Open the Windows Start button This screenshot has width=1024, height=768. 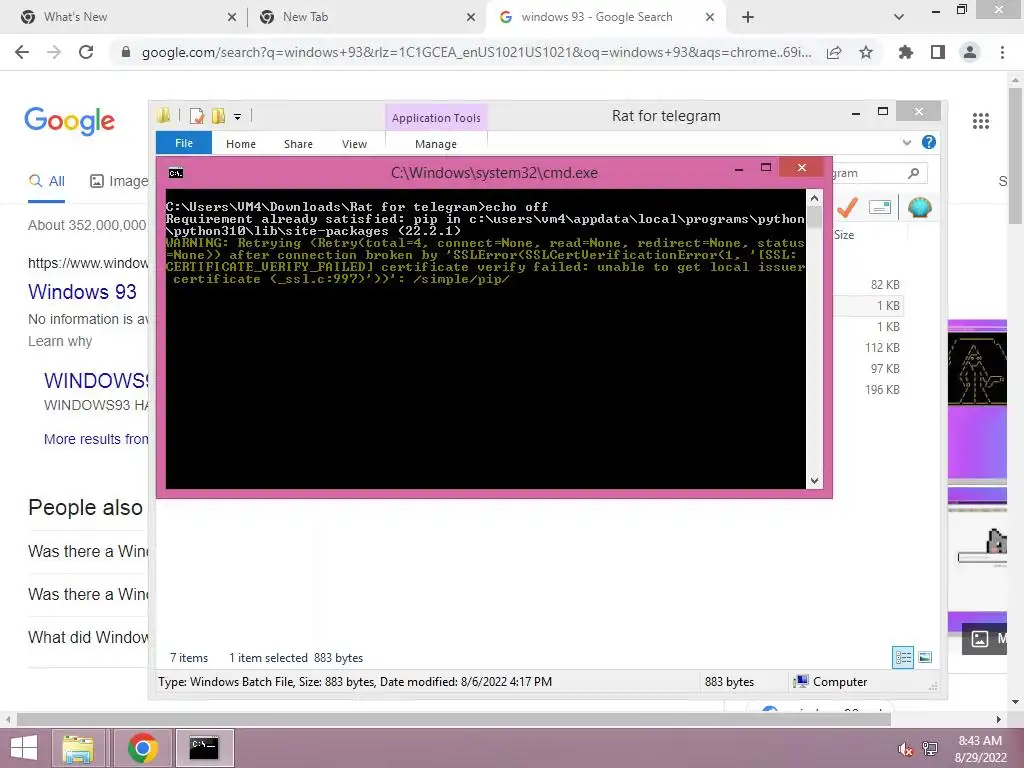click(24, 748)
